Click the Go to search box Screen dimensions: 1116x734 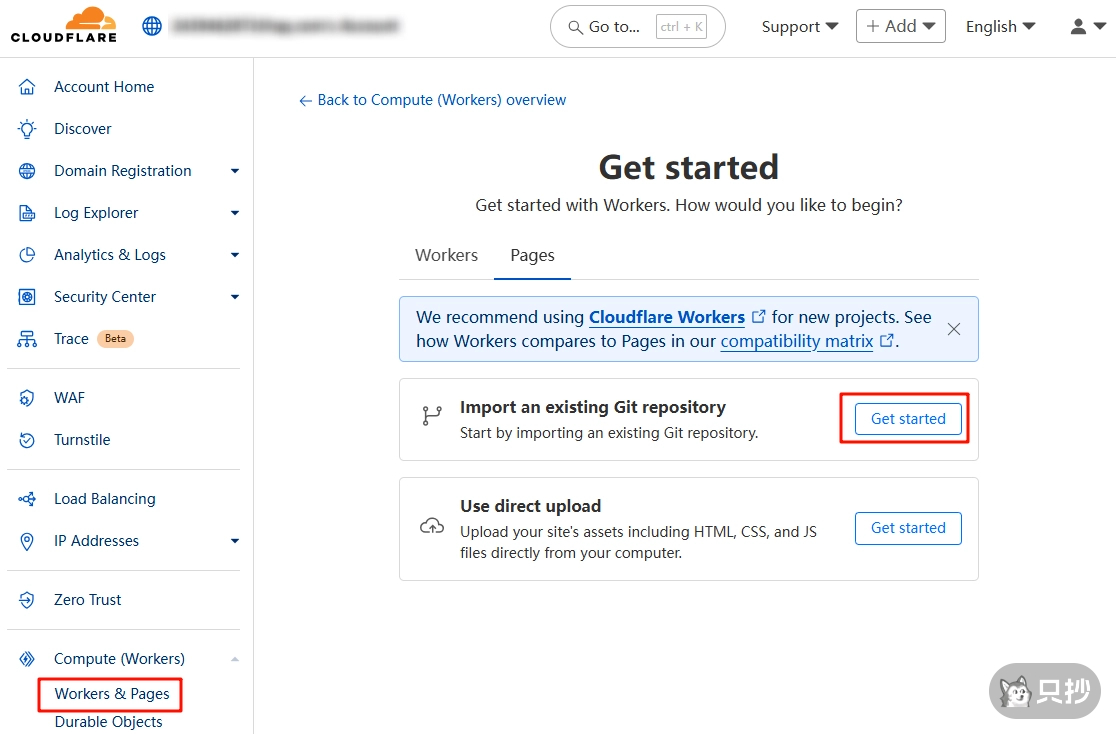[637, 27]
